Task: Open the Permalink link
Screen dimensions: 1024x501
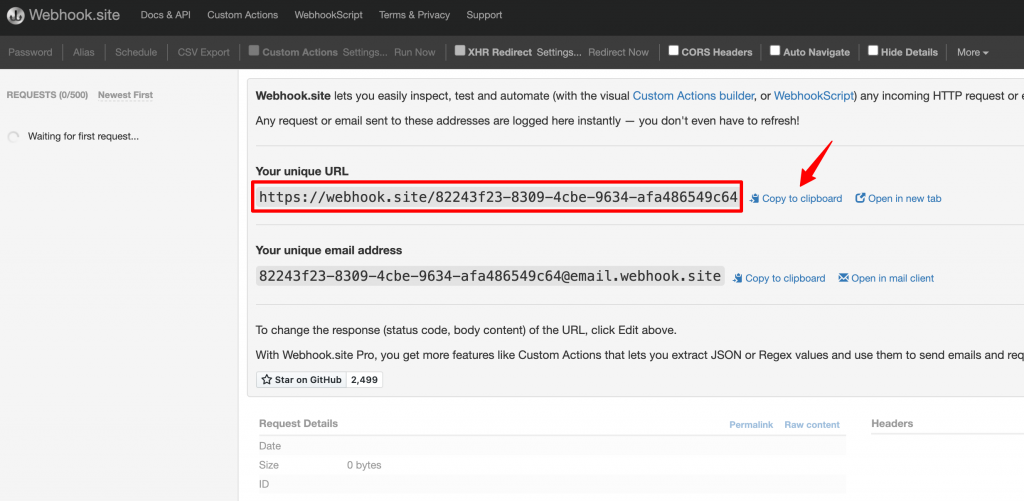Action: [751, 425]
